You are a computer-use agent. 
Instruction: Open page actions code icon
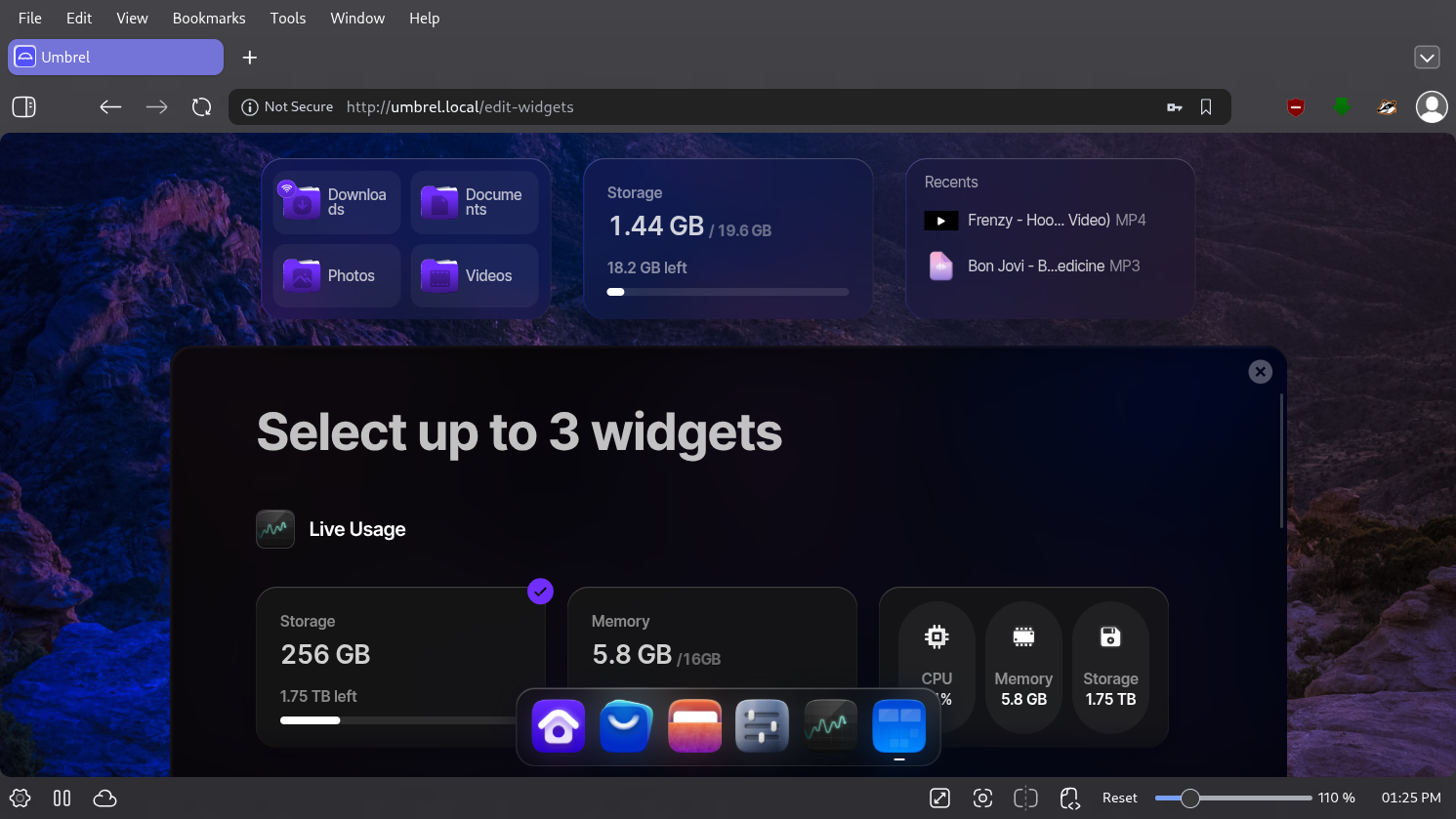pos(1070,799)
